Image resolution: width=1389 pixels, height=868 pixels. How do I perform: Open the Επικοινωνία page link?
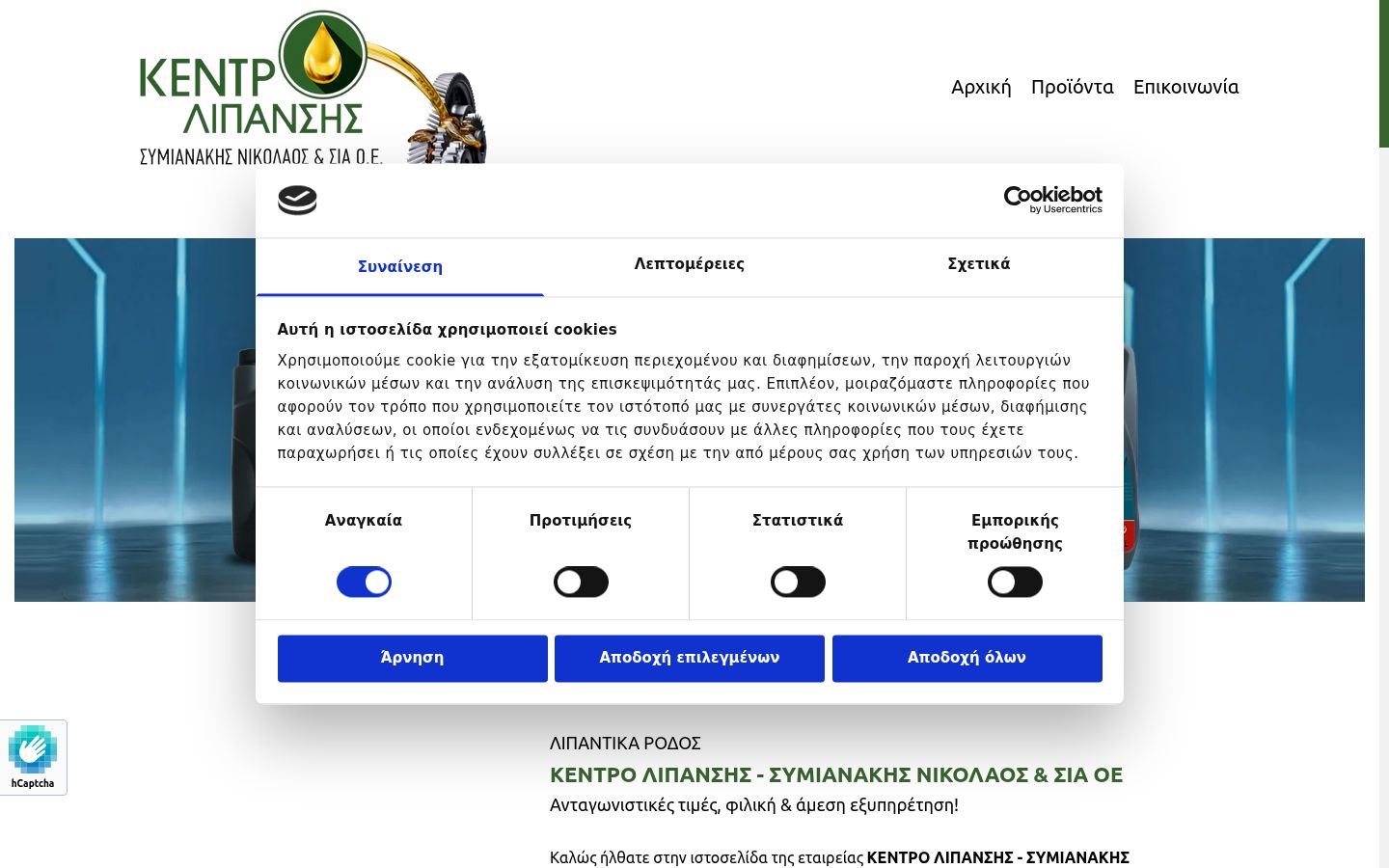[1185, 87]
